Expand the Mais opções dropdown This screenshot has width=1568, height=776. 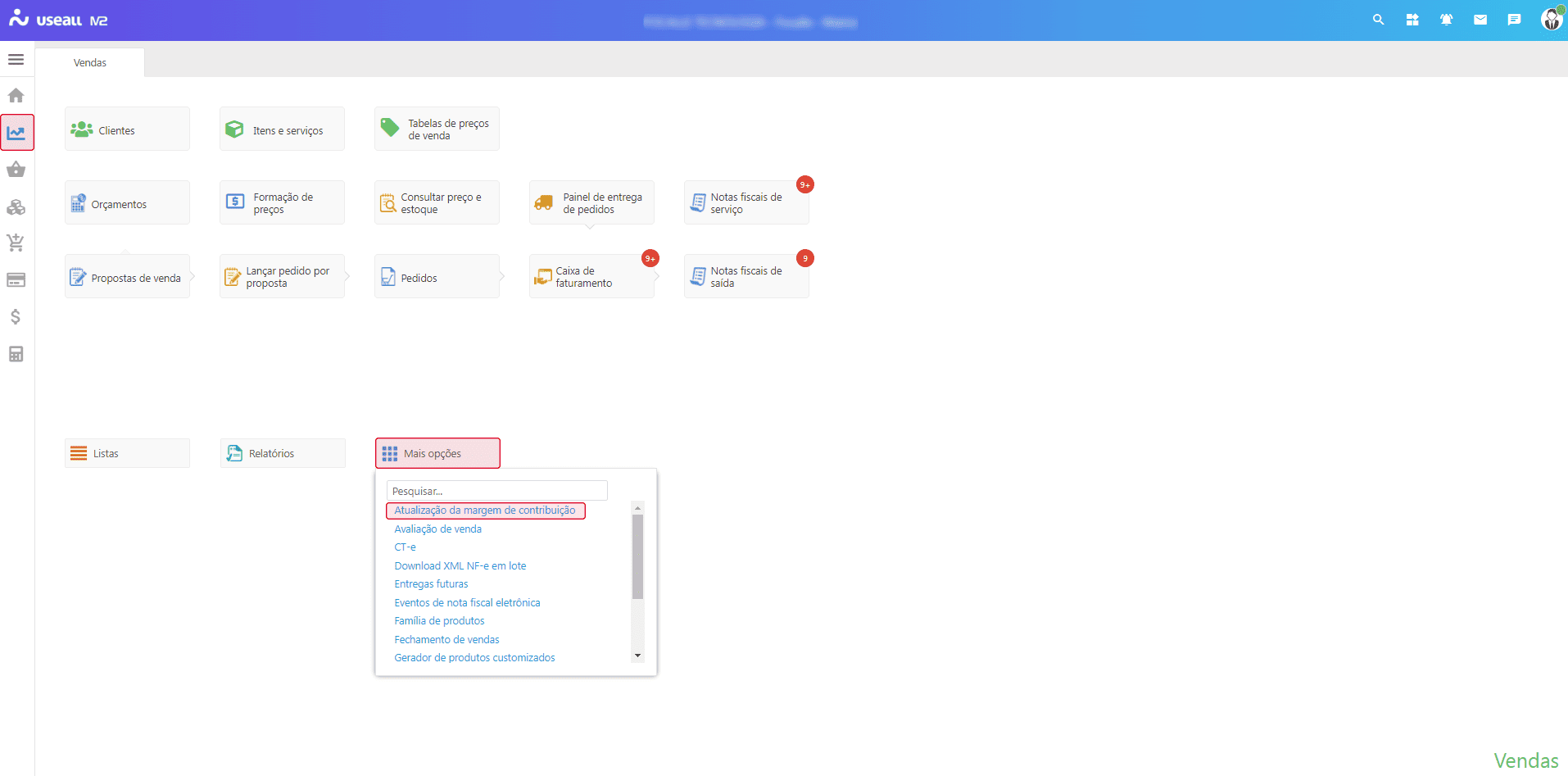pos(437,453)
